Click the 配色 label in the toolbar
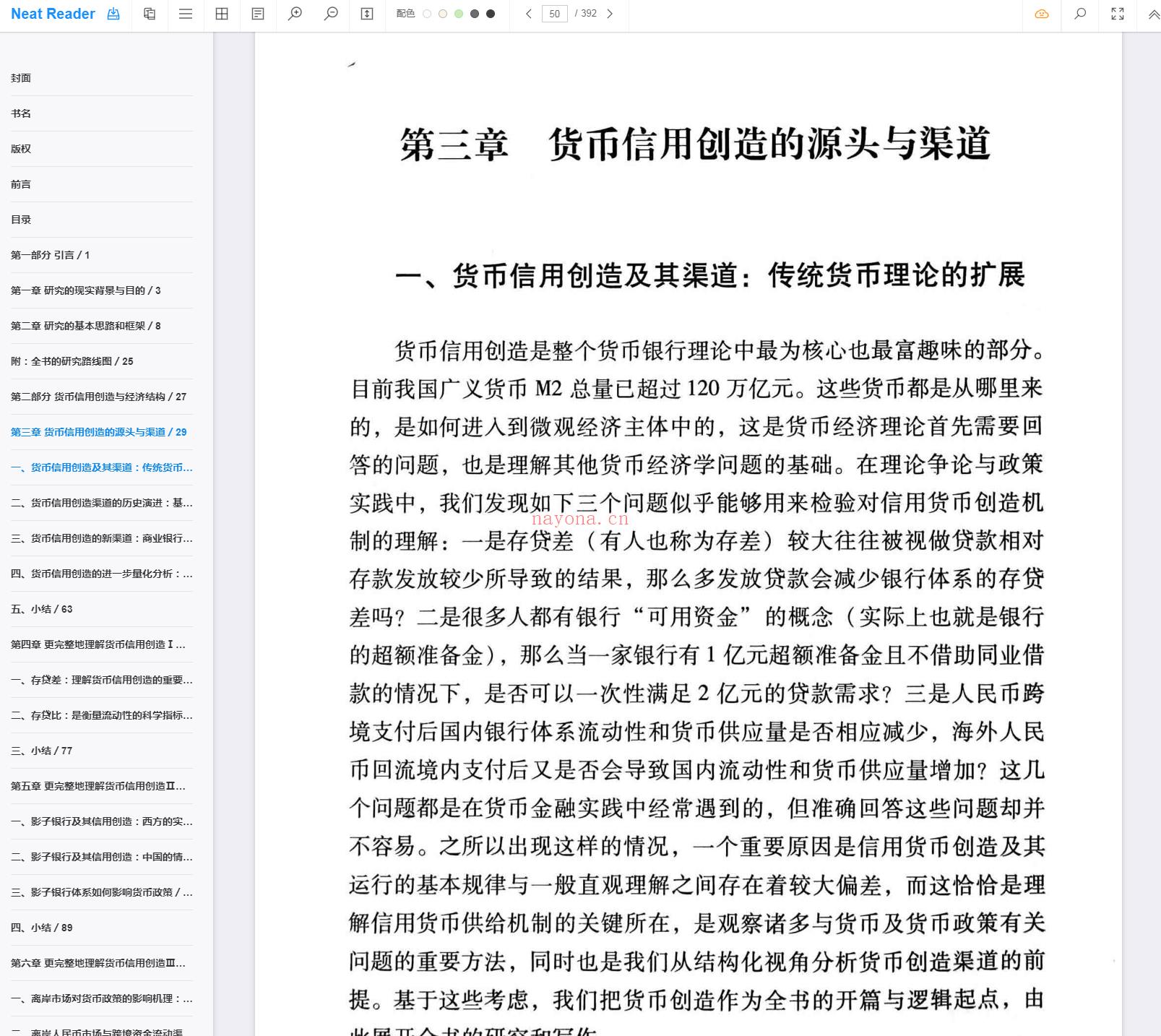1161x1036 pixels. click(x=405, y=14)
